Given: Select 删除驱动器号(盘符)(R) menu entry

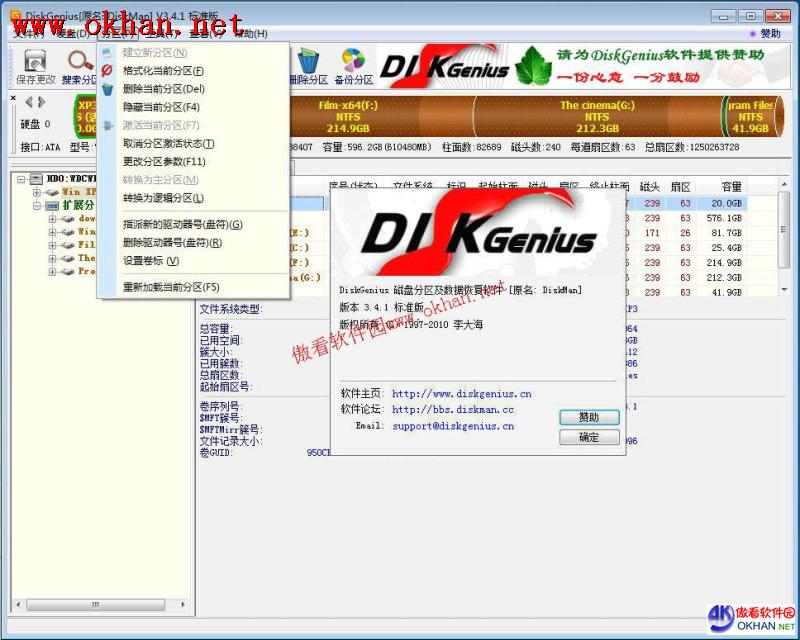Looking at the screenshot, I should pyautogui.click(x=193, y=243).
